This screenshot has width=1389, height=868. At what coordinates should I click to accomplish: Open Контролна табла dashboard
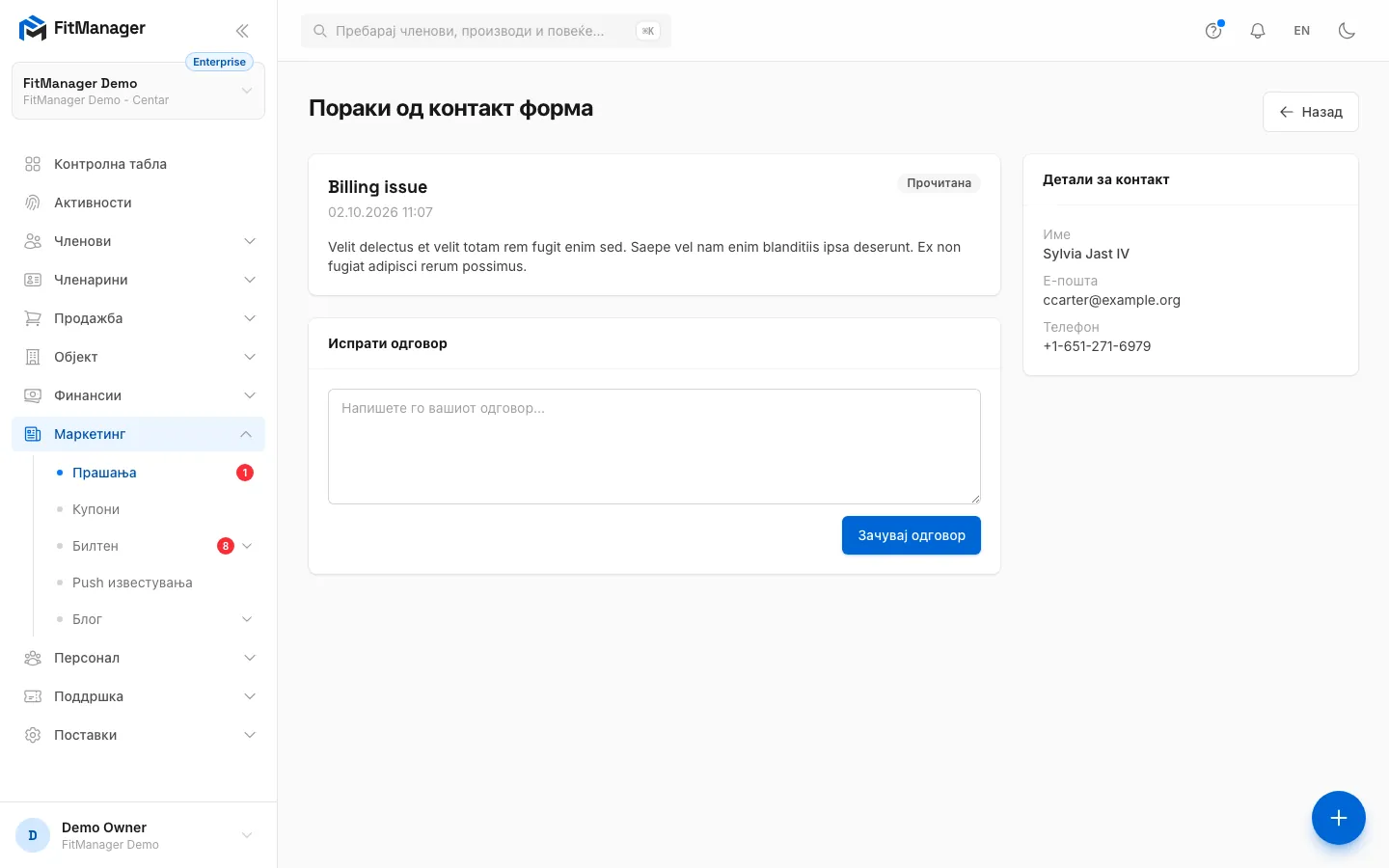tap(138, 164)
